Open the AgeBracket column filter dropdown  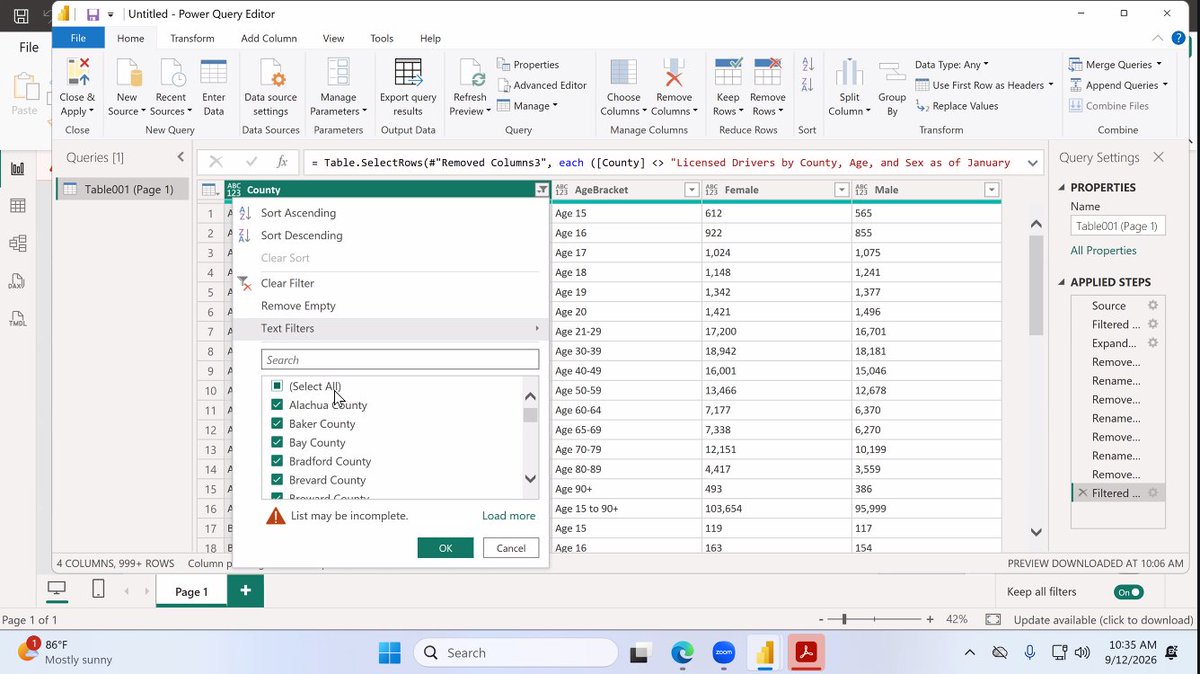pyautogui.click(x=691, y=190)
